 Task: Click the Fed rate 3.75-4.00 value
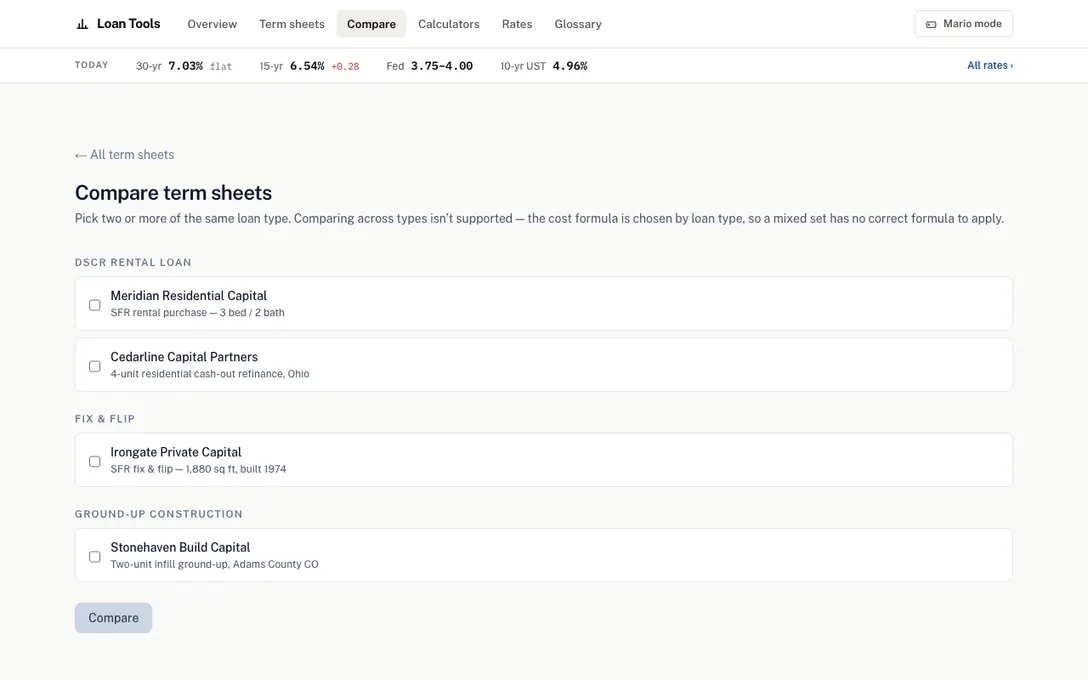[442, 66]
